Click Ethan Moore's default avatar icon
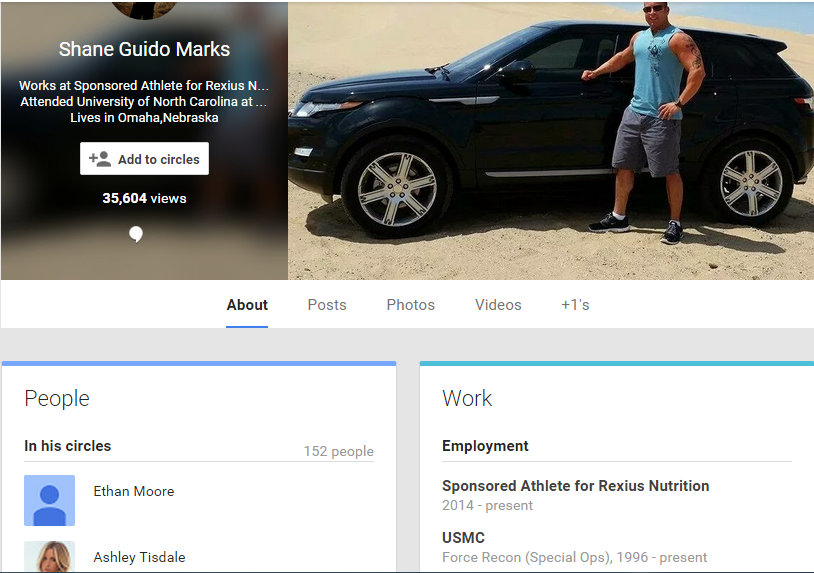The width and height of the screenshot is (814, 573). tap(50, 500)
